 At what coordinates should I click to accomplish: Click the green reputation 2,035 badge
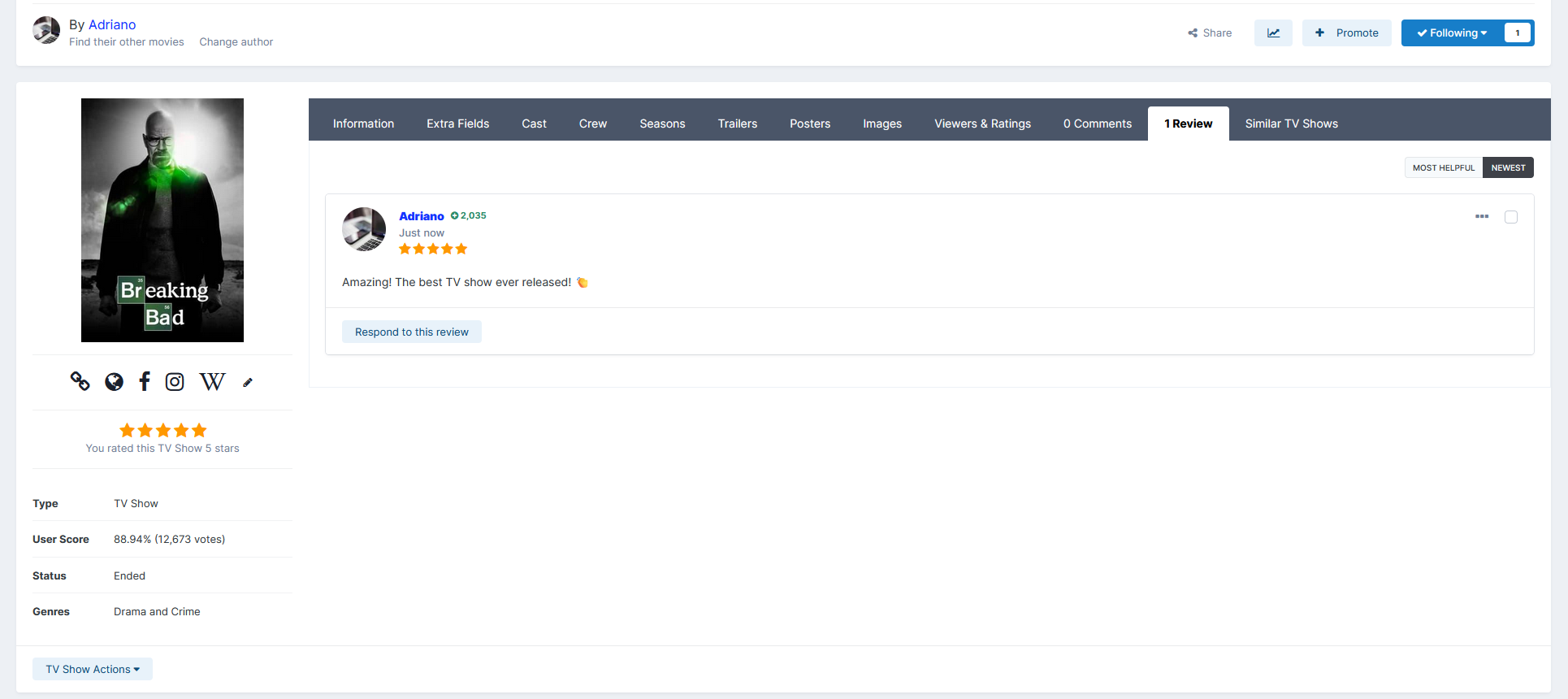click(469, 215)
